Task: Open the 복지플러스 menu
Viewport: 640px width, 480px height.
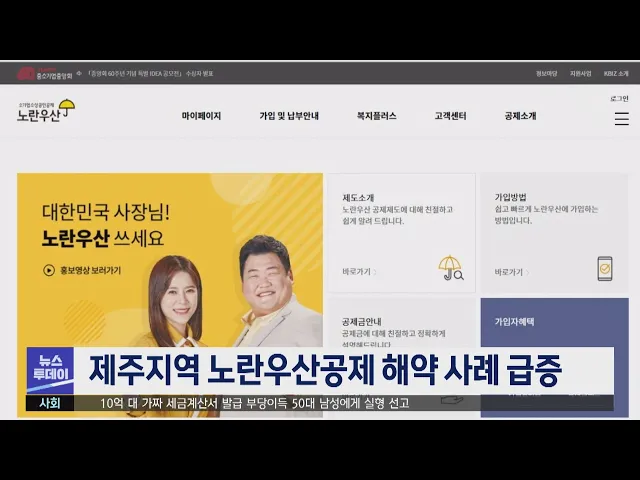Action: (376, 116)
